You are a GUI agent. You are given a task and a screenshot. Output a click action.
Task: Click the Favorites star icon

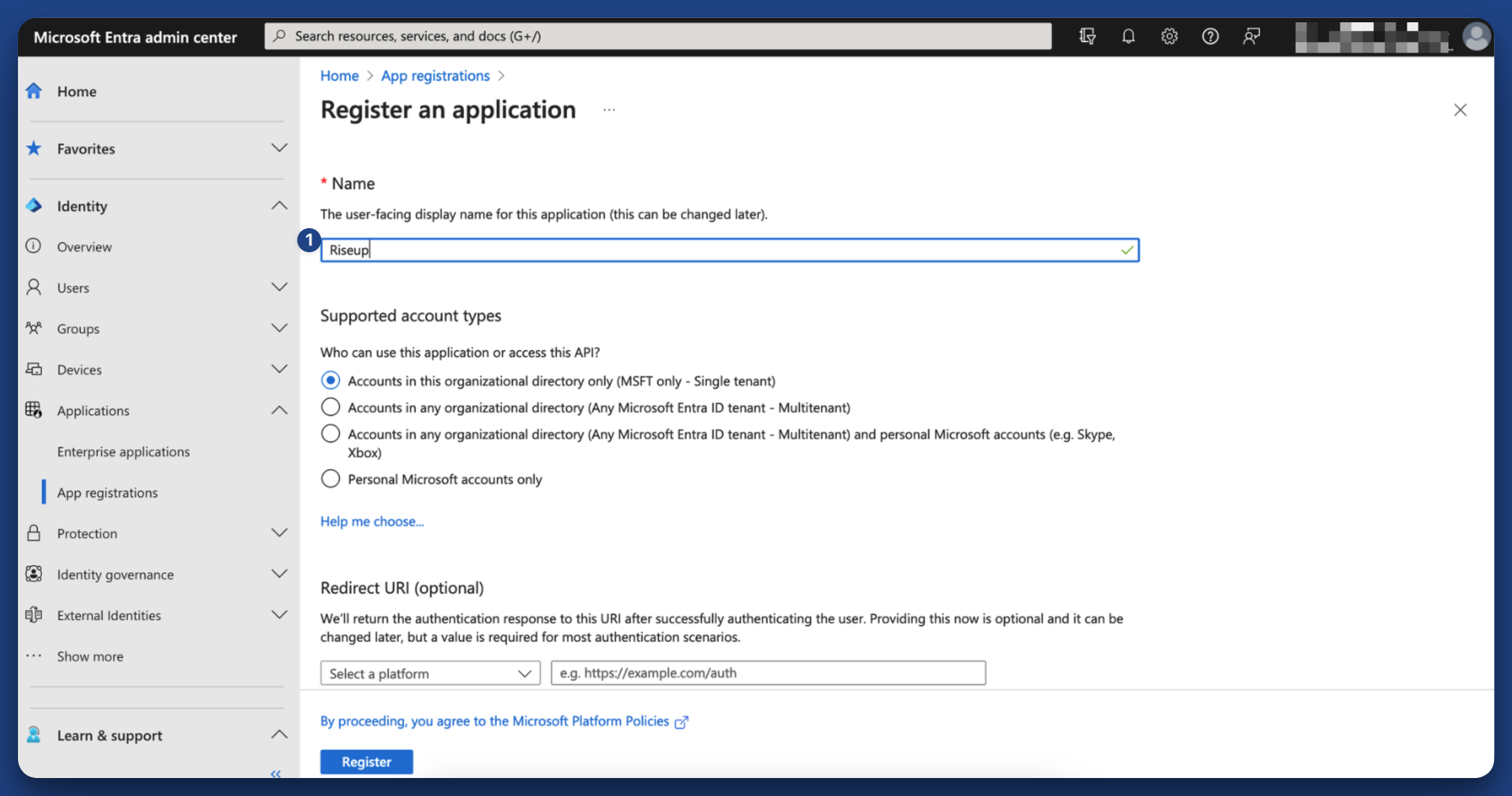coord(33,148)
